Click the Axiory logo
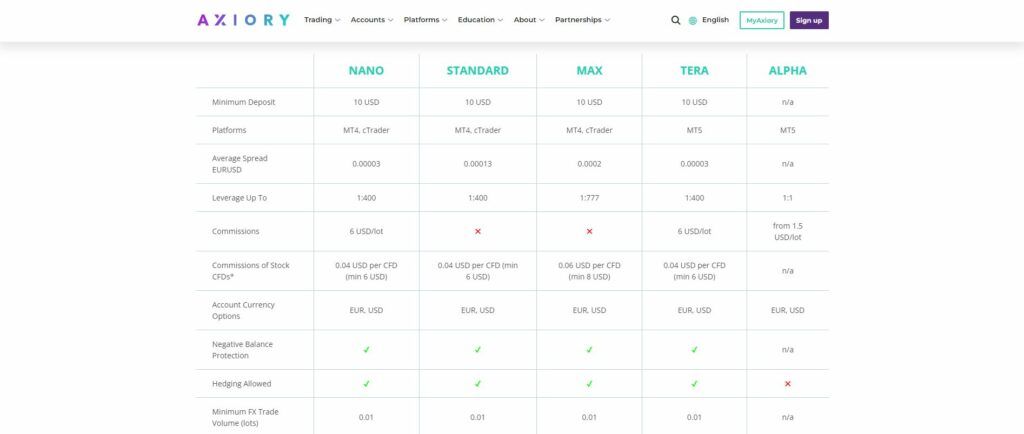The height and width of the screenshot is (434, 1024). (x=243, y=20)
